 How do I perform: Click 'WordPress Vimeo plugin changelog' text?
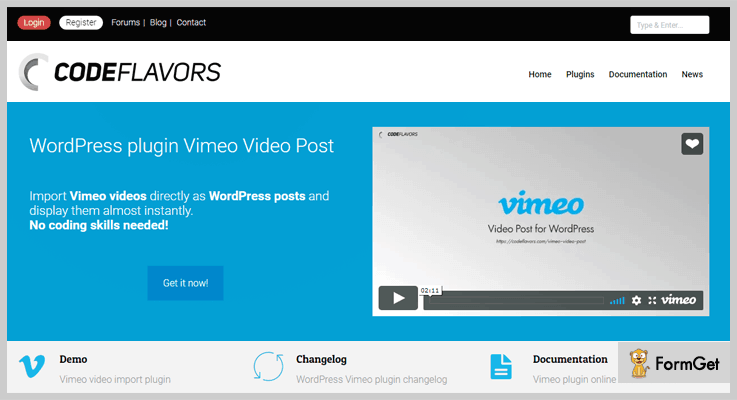click(371, 379)
